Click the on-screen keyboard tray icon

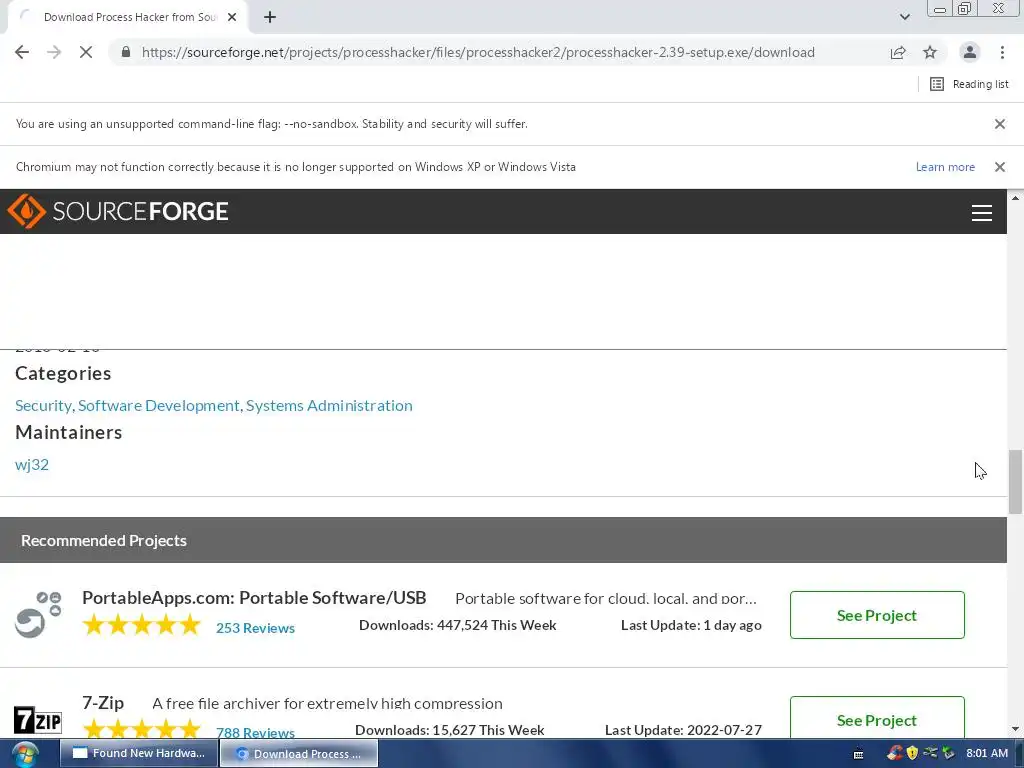tap(858, 754)
